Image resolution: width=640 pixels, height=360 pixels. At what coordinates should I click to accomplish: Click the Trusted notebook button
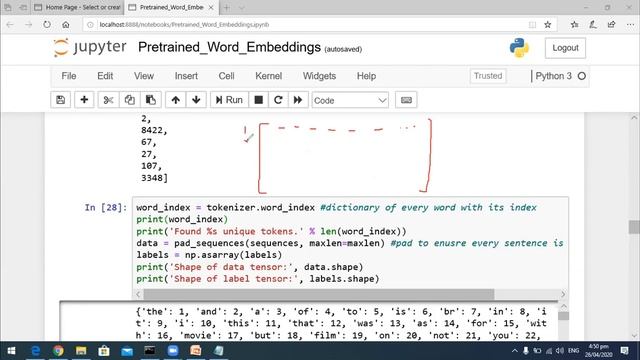coord(488,76)
